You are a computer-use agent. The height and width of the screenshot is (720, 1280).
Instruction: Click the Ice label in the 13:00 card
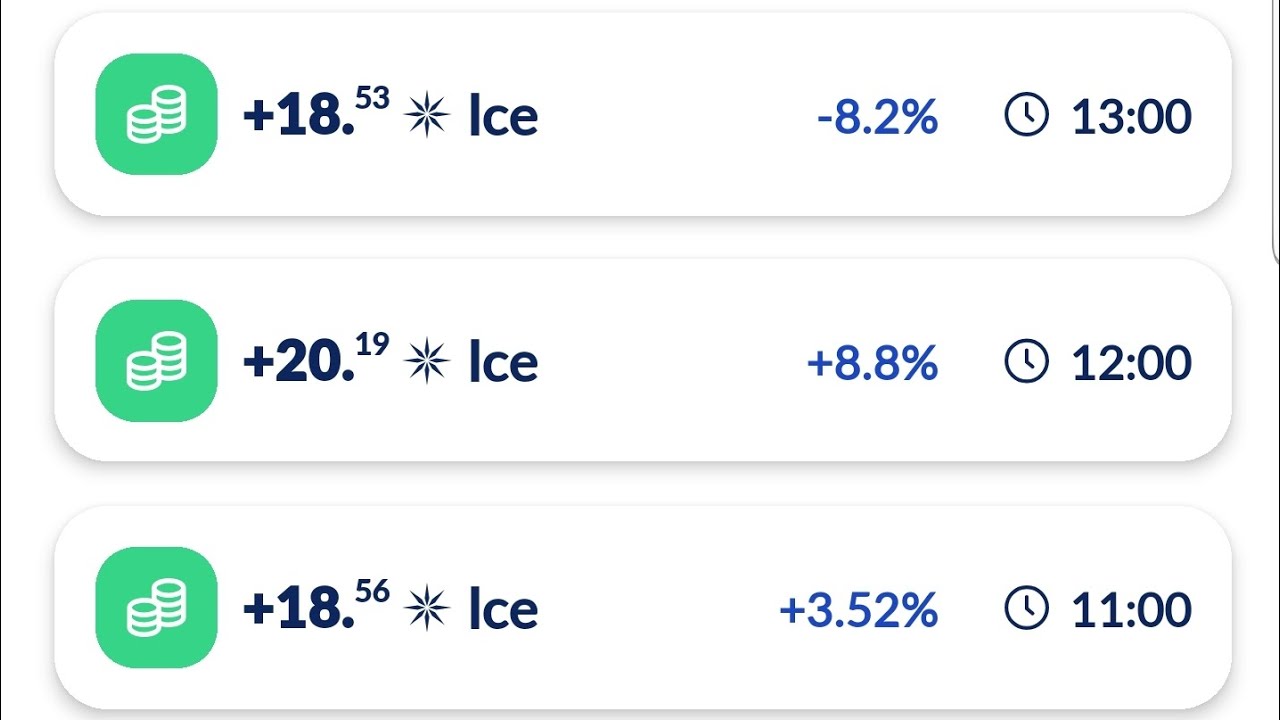[x=503, y=117]
